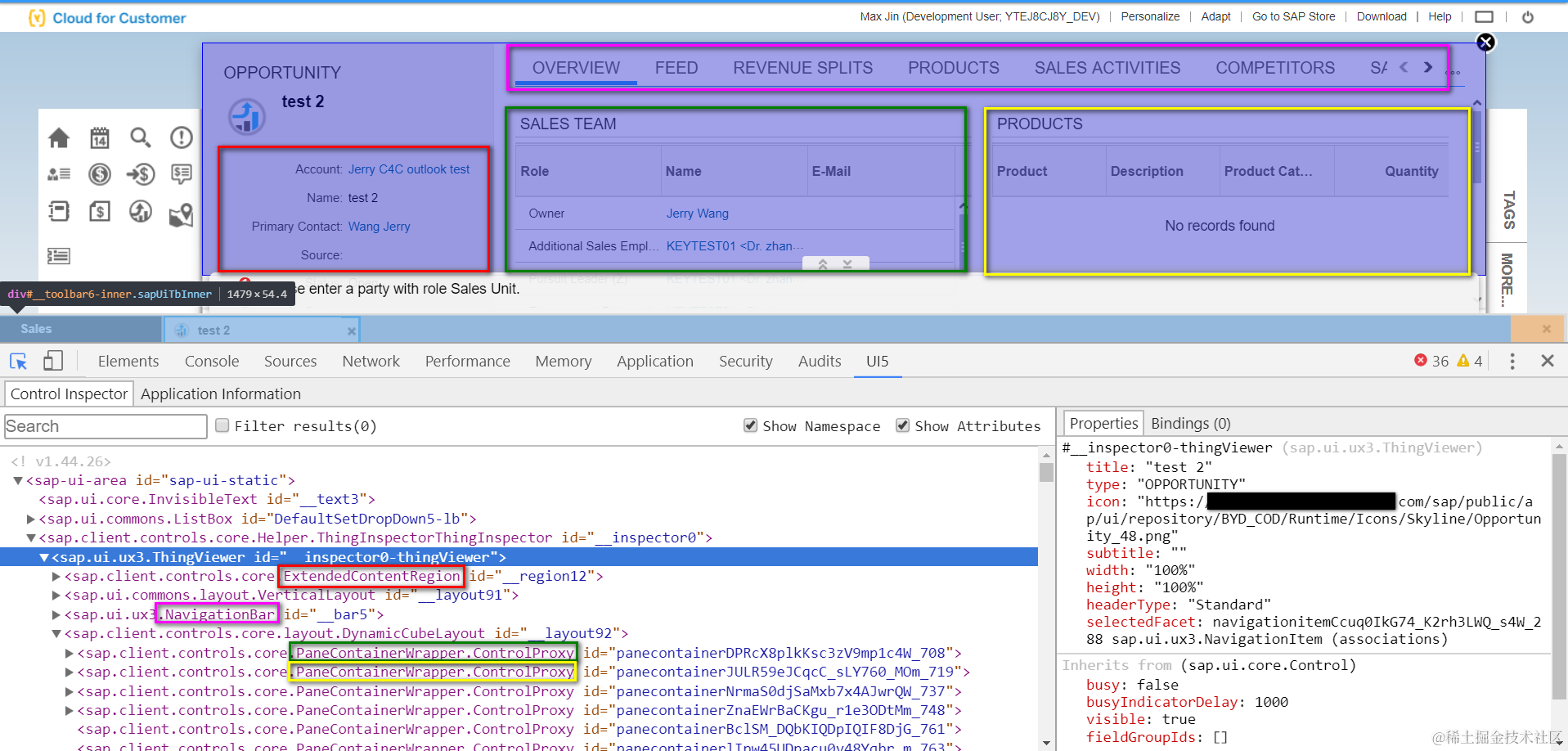The height and width of the screenshot is (751, 1568).
Task: Toggle the Filter results checkbox
Action: pos(222,425)
